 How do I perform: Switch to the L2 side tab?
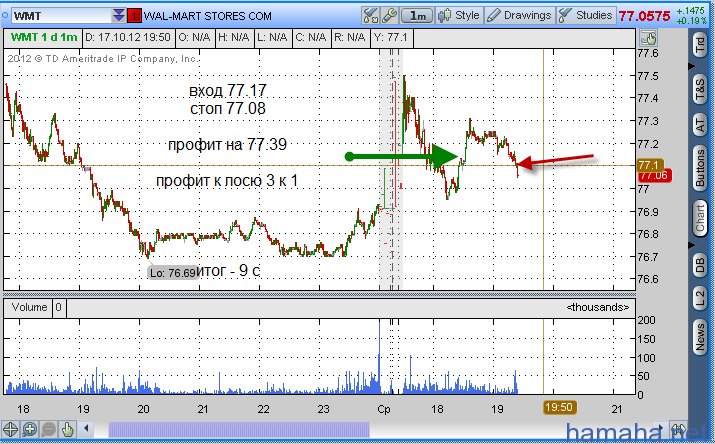click(x=699, y=299)
